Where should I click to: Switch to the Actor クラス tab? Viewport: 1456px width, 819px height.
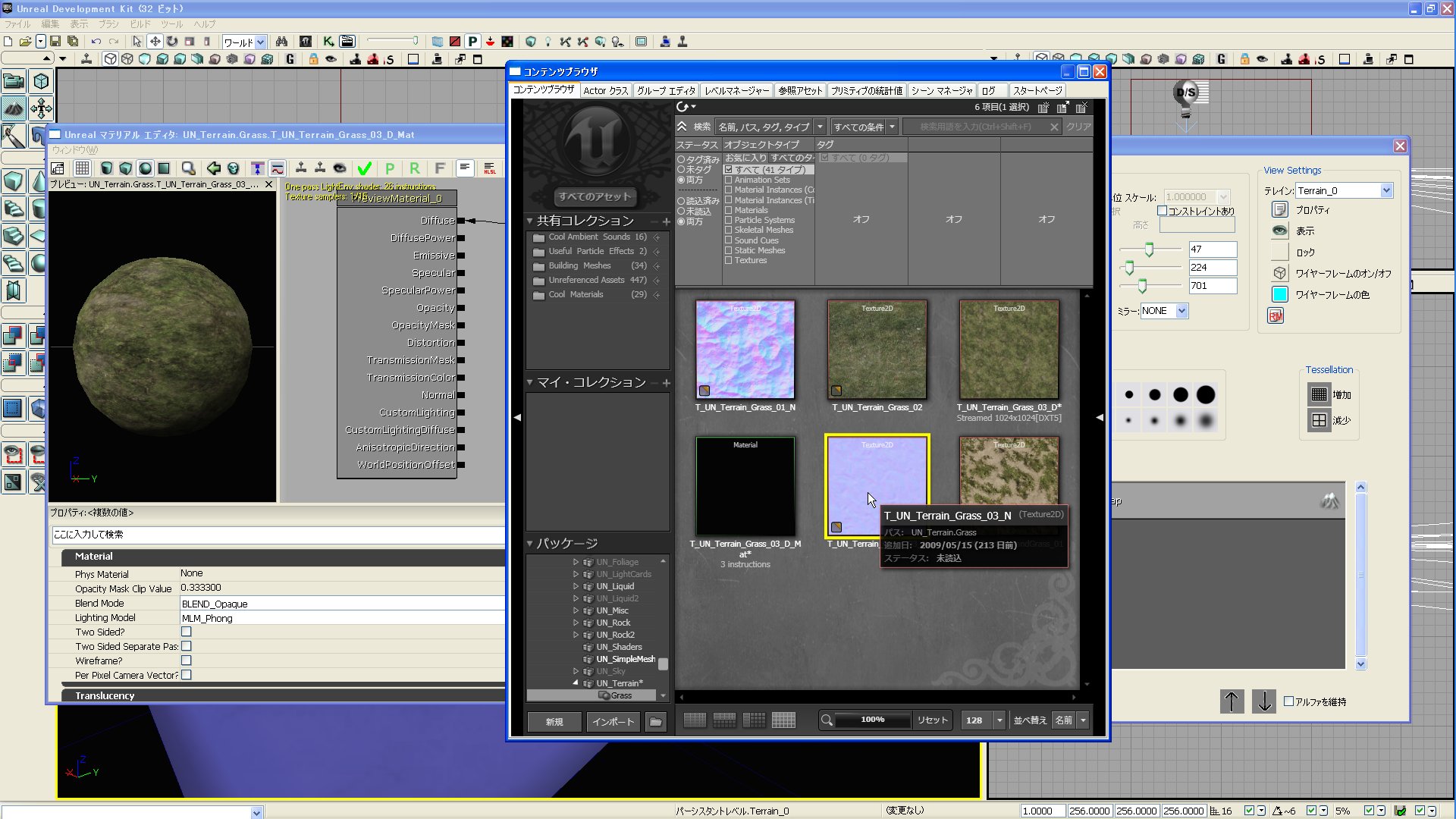[605, 90]
